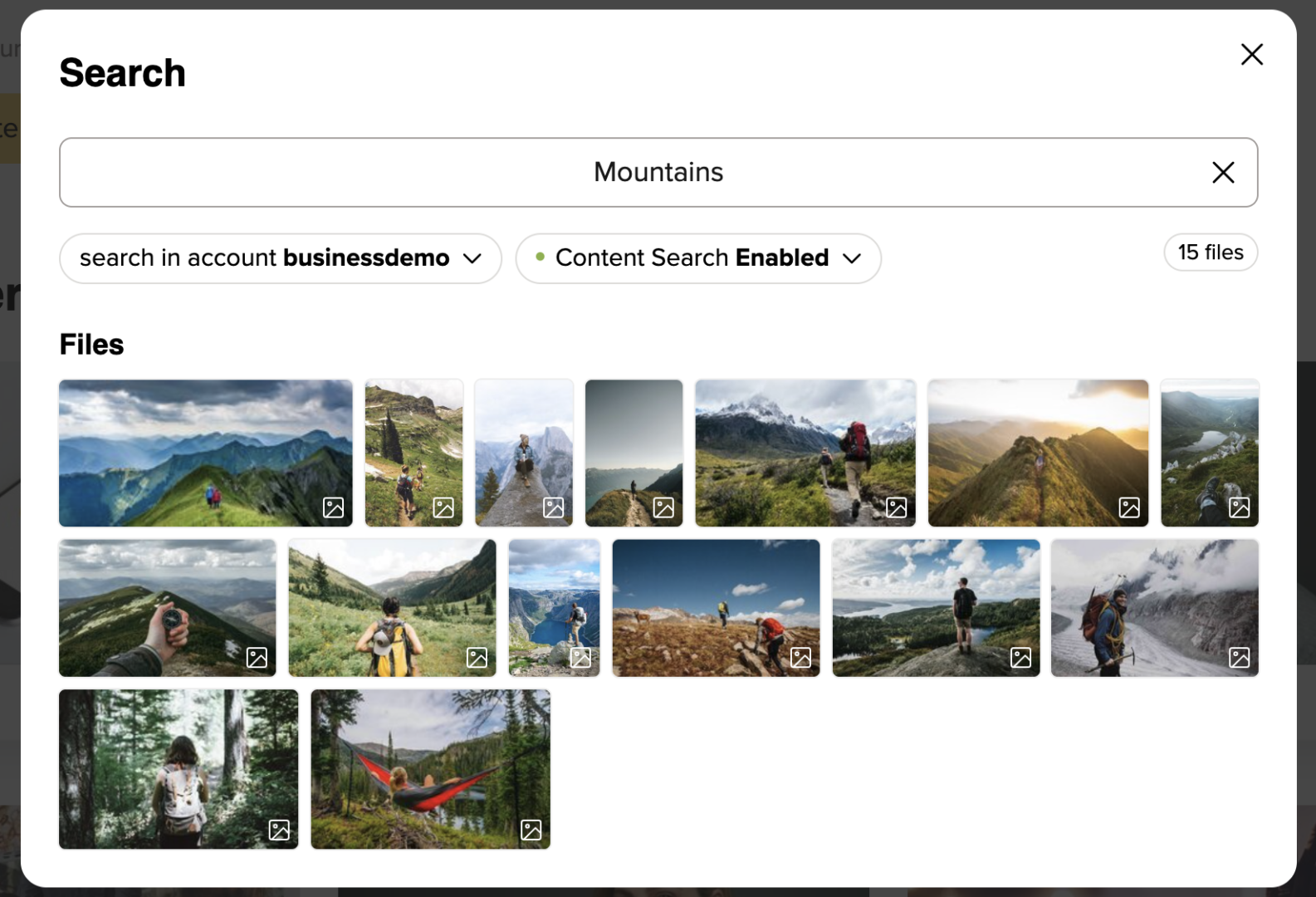Viewport: 1316px width, 897px height.
Task: Open the Content Search Enabled dropdown
Action: pos(697,258)
